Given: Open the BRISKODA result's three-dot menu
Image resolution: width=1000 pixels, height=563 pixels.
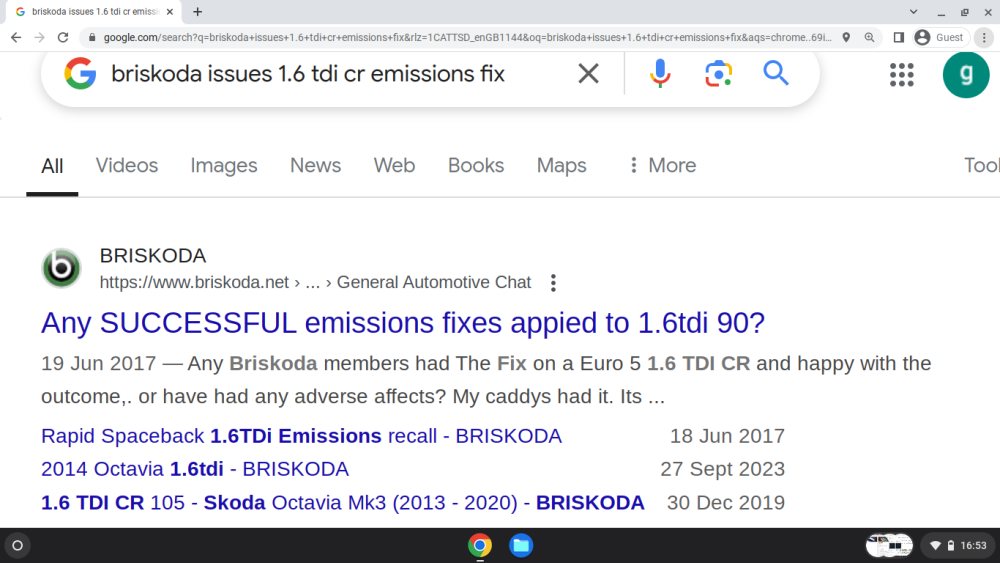Looking at the screenshot, I should (x=553, y=282).
